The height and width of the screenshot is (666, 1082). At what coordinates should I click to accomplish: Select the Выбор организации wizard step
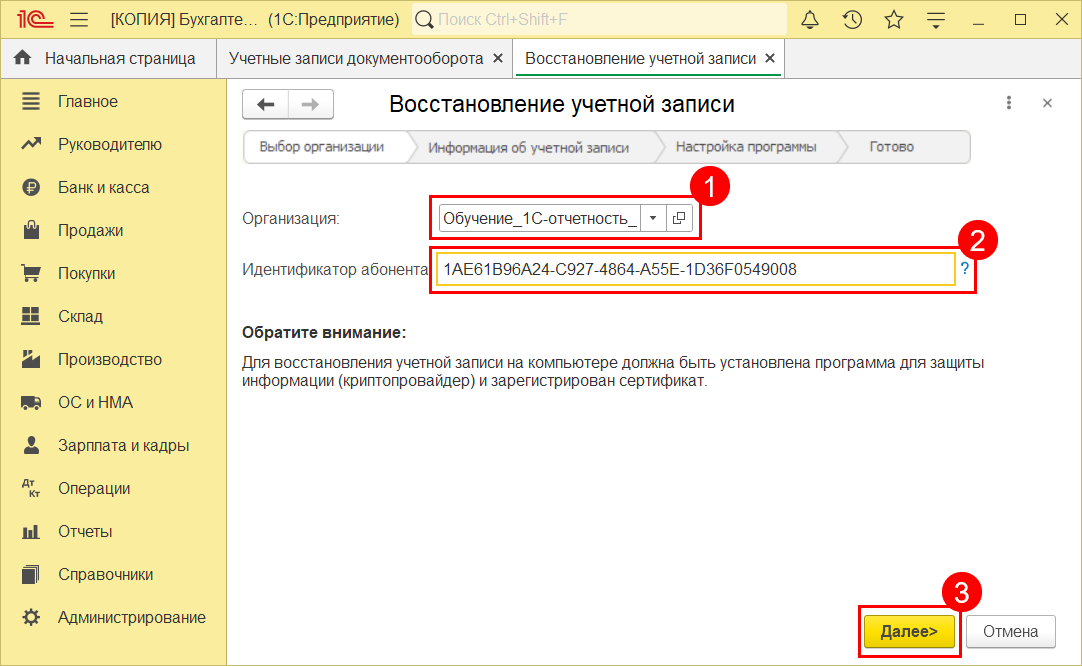pos(322,147)
